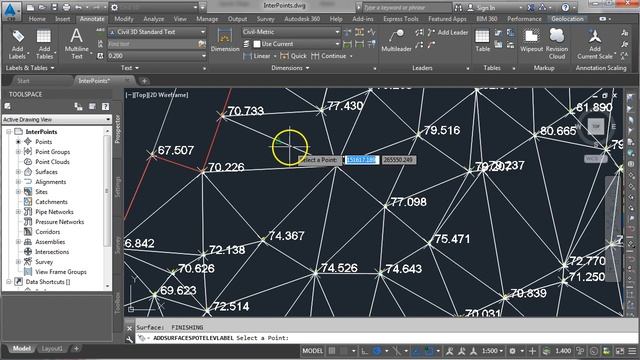
Task: Click the Toolspace help icon
Action: pos(105,107)
